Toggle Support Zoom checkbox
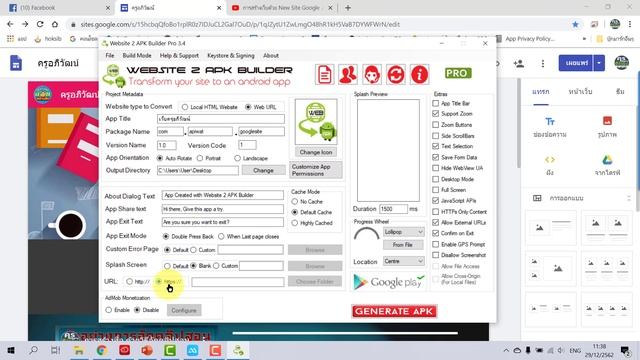 (436, 113)
